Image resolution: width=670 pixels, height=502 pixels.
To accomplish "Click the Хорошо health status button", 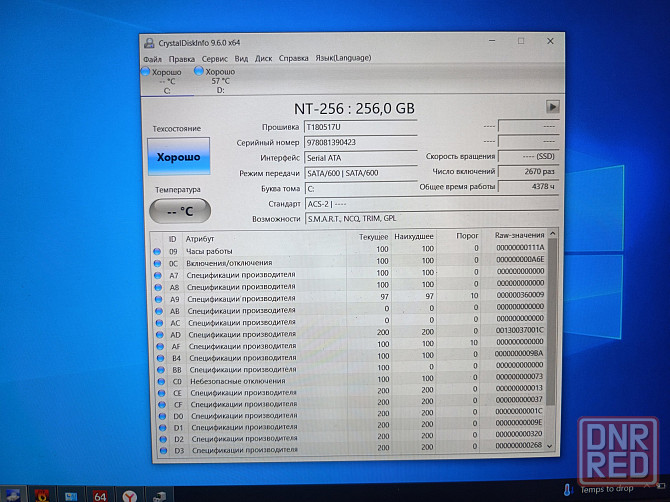I will tap(179, 156).
